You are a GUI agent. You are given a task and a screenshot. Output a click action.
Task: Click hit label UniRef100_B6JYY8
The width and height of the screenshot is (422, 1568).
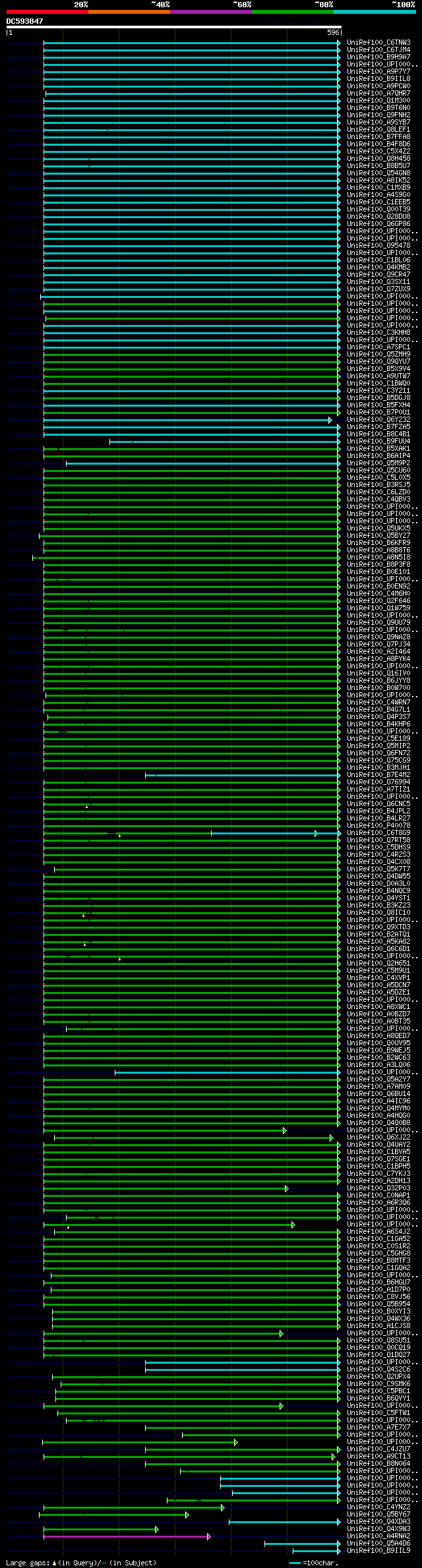378,681
